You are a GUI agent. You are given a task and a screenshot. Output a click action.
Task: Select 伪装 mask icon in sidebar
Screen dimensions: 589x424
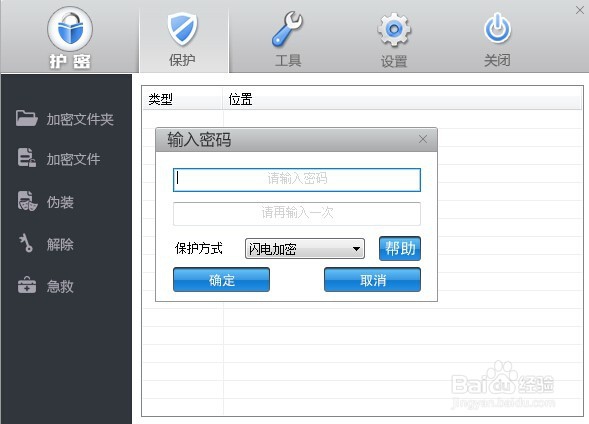(27, 201)
